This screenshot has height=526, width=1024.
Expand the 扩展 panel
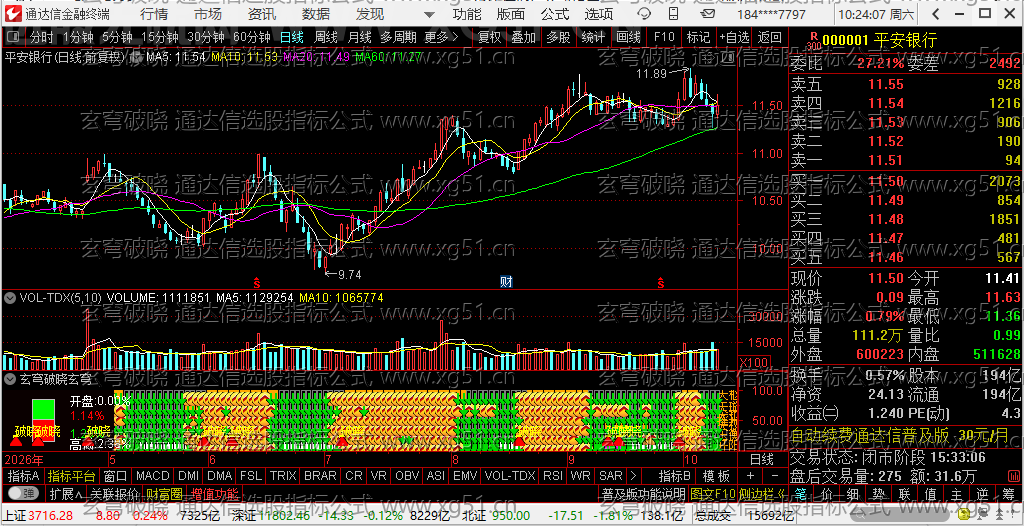tap(67, 493)
